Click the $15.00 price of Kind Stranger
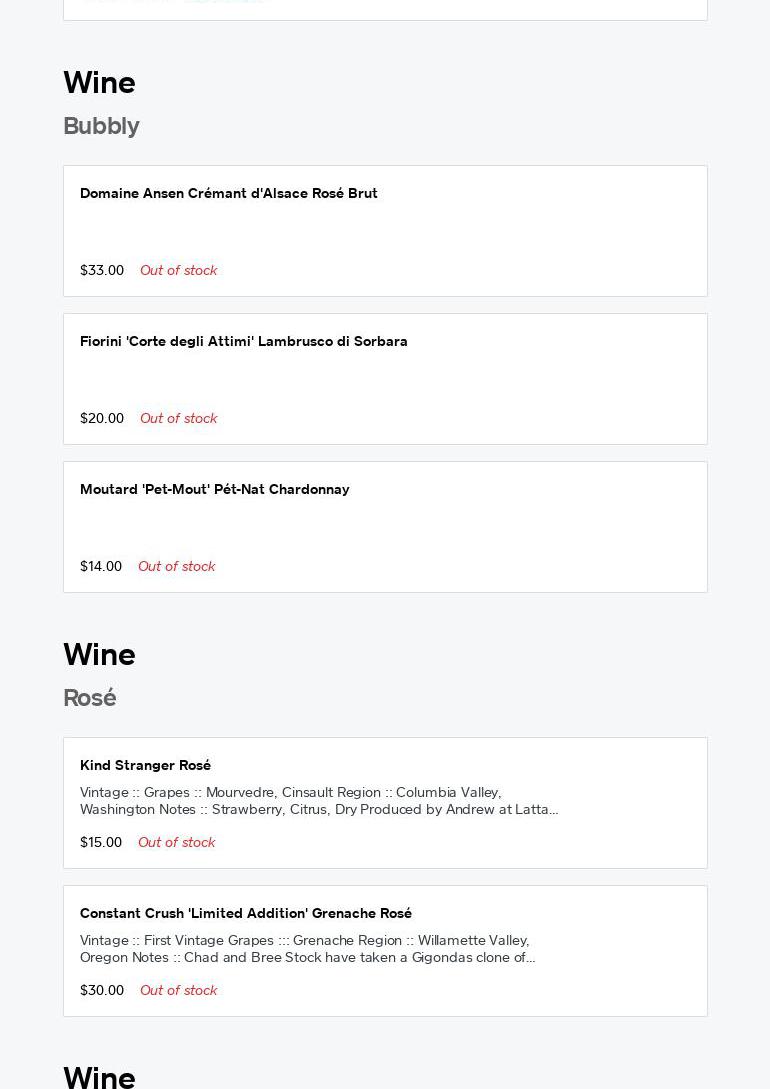The image size is (770, 1089). point(101,842)
